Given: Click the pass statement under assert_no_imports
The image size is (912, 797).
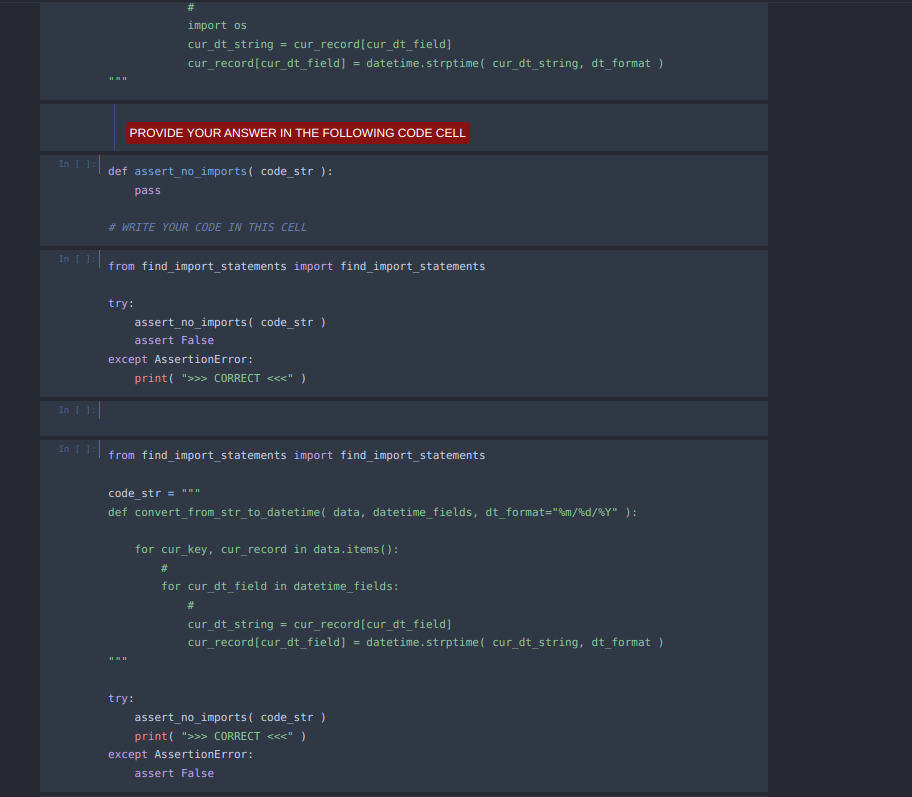Looking at the screenshot, I should click(x=146, y=190).
